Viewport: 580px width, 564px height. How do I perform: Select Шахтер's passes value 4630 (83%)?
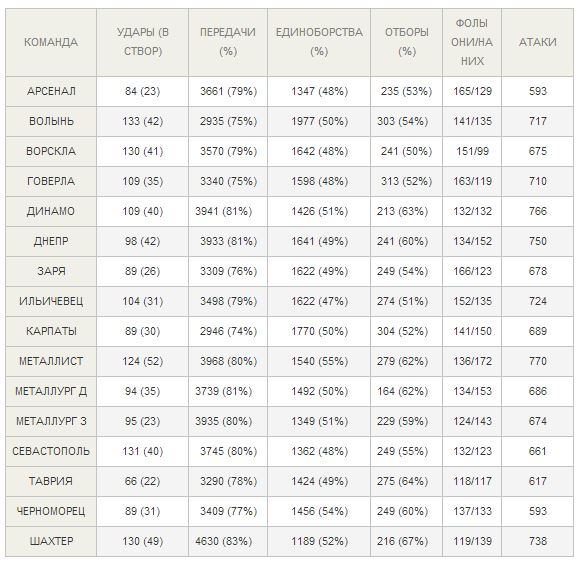tap(224, 541)
